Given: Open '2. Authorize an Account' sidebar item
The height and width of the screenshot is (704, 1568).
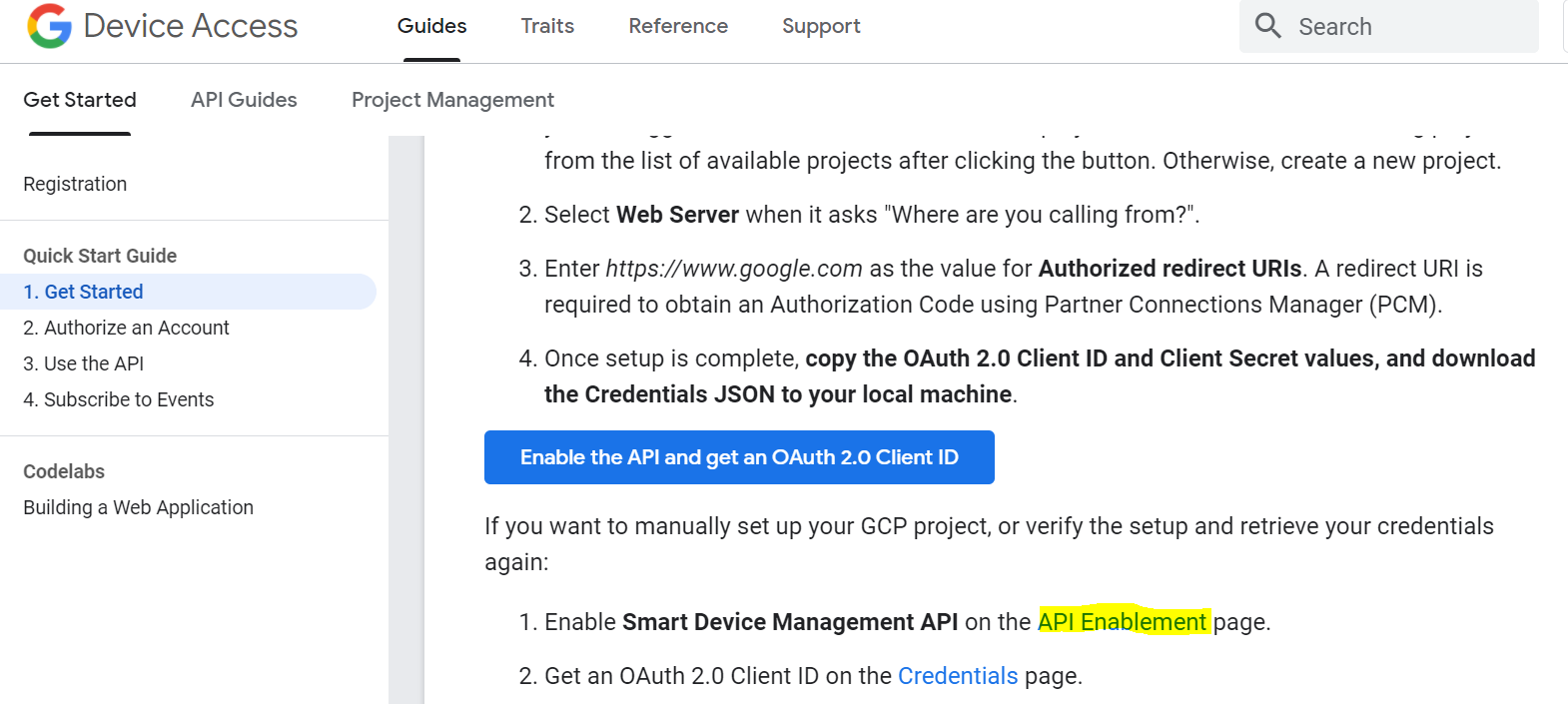Looking at the screenshot, I should tap(126, 328).
